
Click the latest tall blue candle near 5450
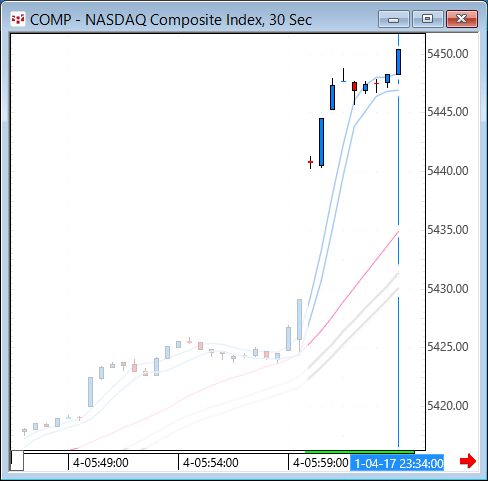click(398, 62)
